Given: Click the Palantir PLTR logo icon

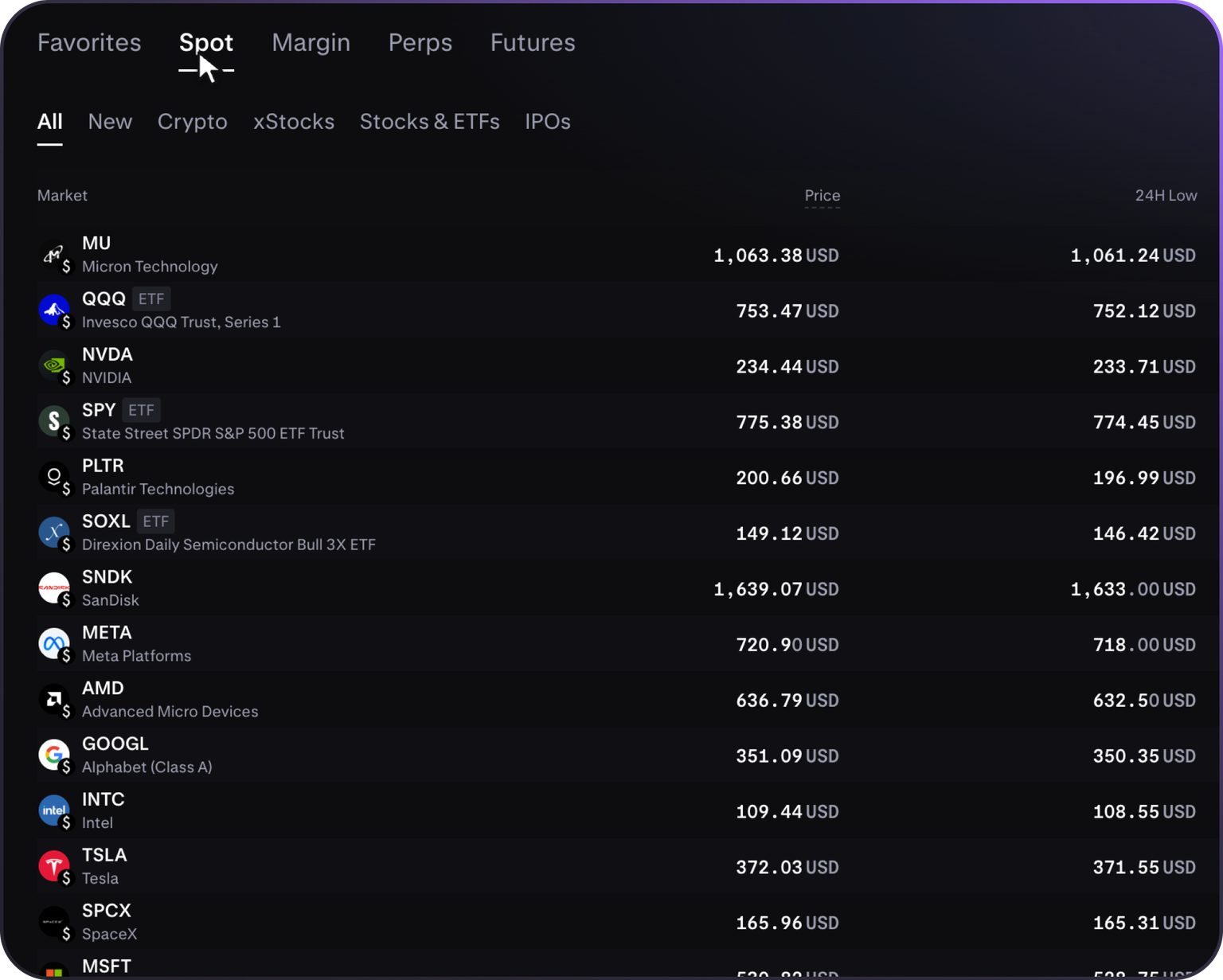Looking at the screenshot, I should pyautogui.click(x=53, y=478).
